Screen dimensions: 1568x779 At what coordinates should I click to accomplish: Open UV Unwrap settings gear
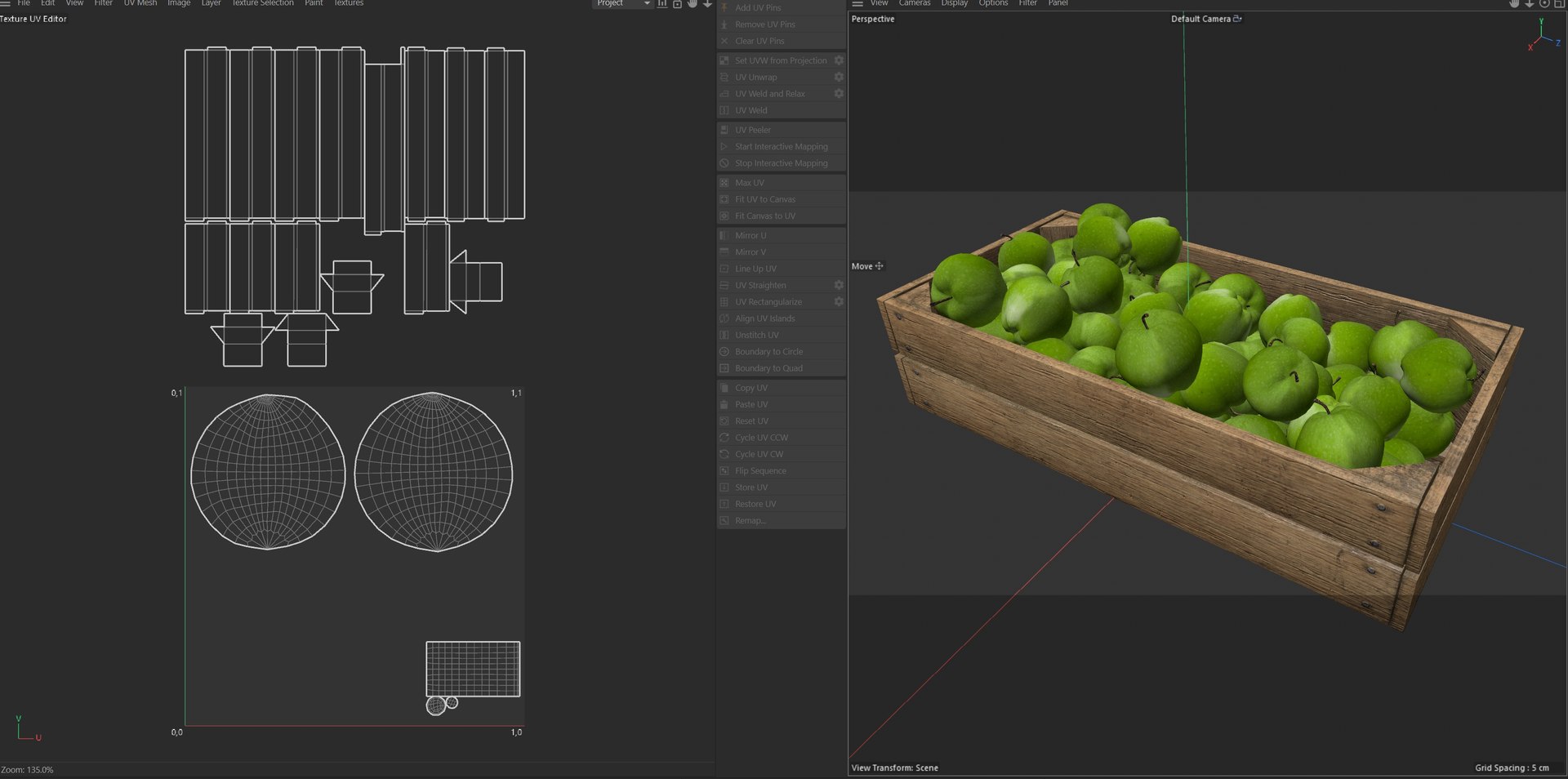click(x=838, y=77)
